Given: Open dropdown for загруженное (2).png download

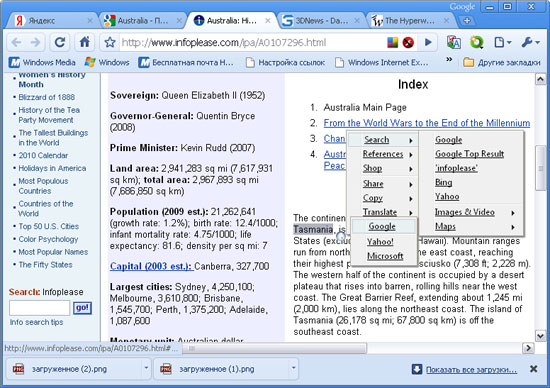Looking at the screenshot, I should click(x=146, y=368).
